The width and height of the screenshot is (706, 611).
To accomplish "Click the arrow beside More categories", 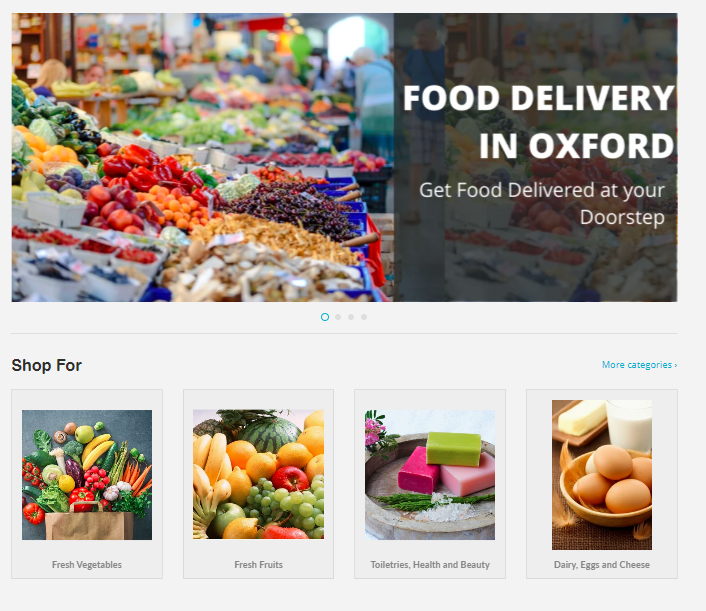I will coord(675,365).
